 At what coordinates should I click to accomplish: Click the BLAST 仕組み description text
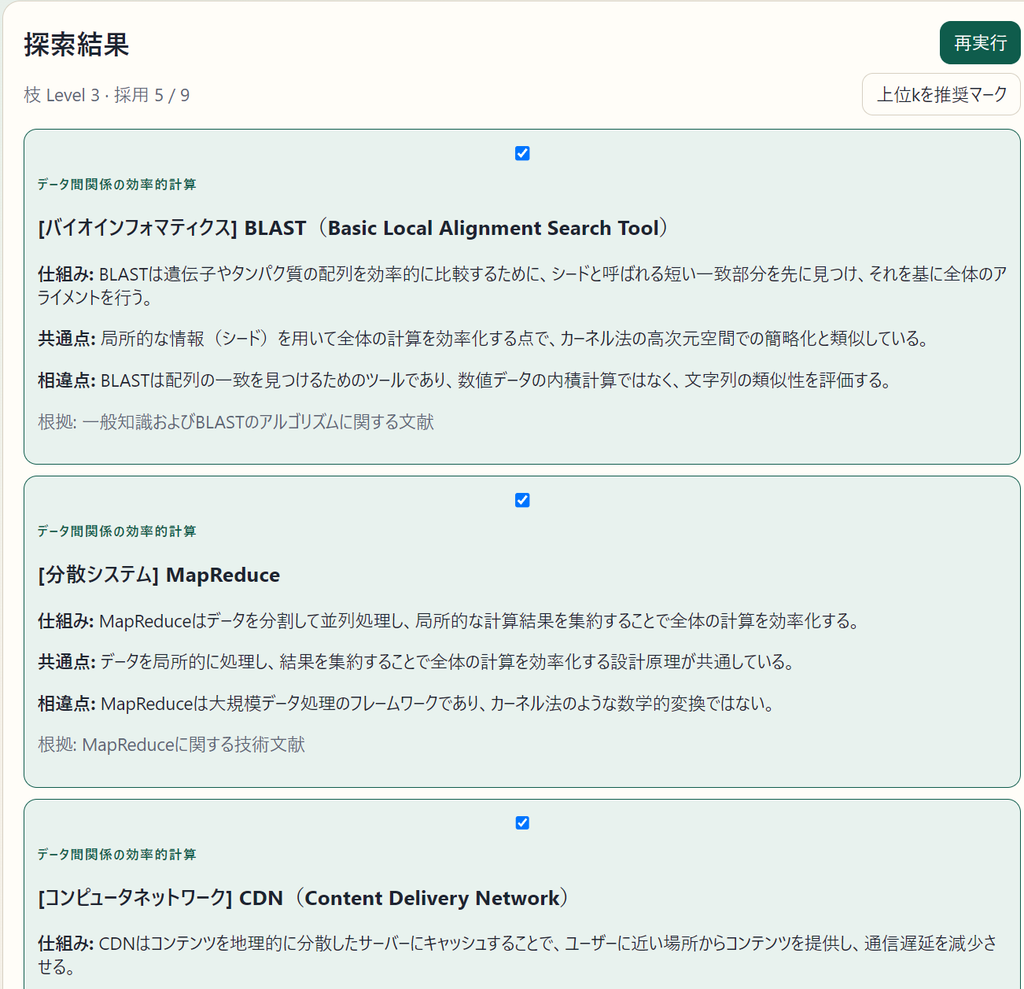pos(522,285)
